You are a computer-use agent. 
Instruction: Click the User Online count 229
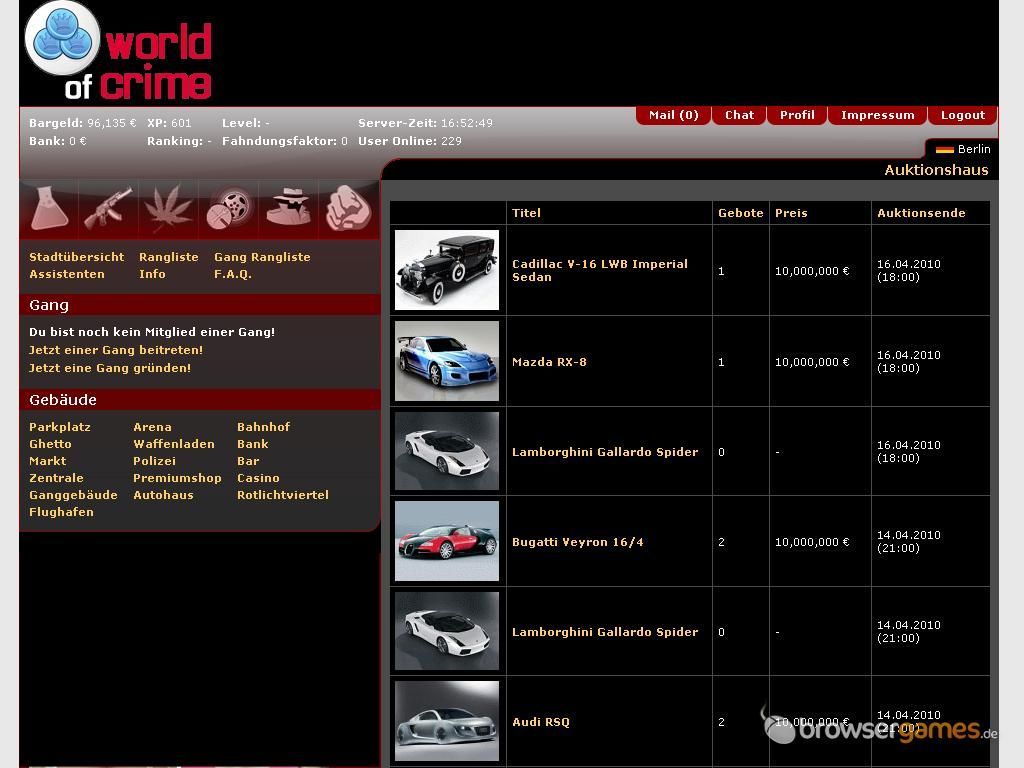[x=451, y=141]
